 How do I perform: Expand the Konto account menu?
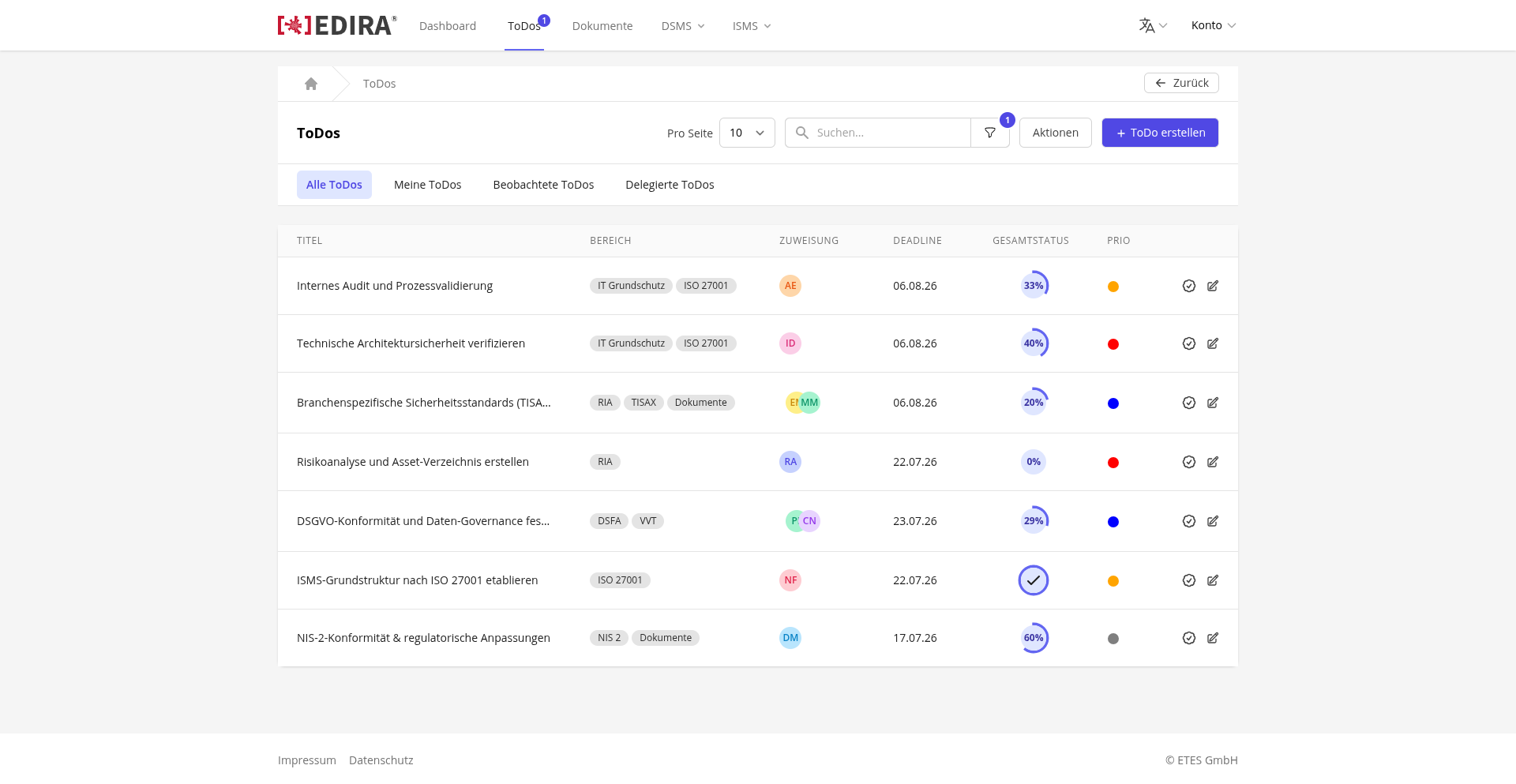(1214, 25)
